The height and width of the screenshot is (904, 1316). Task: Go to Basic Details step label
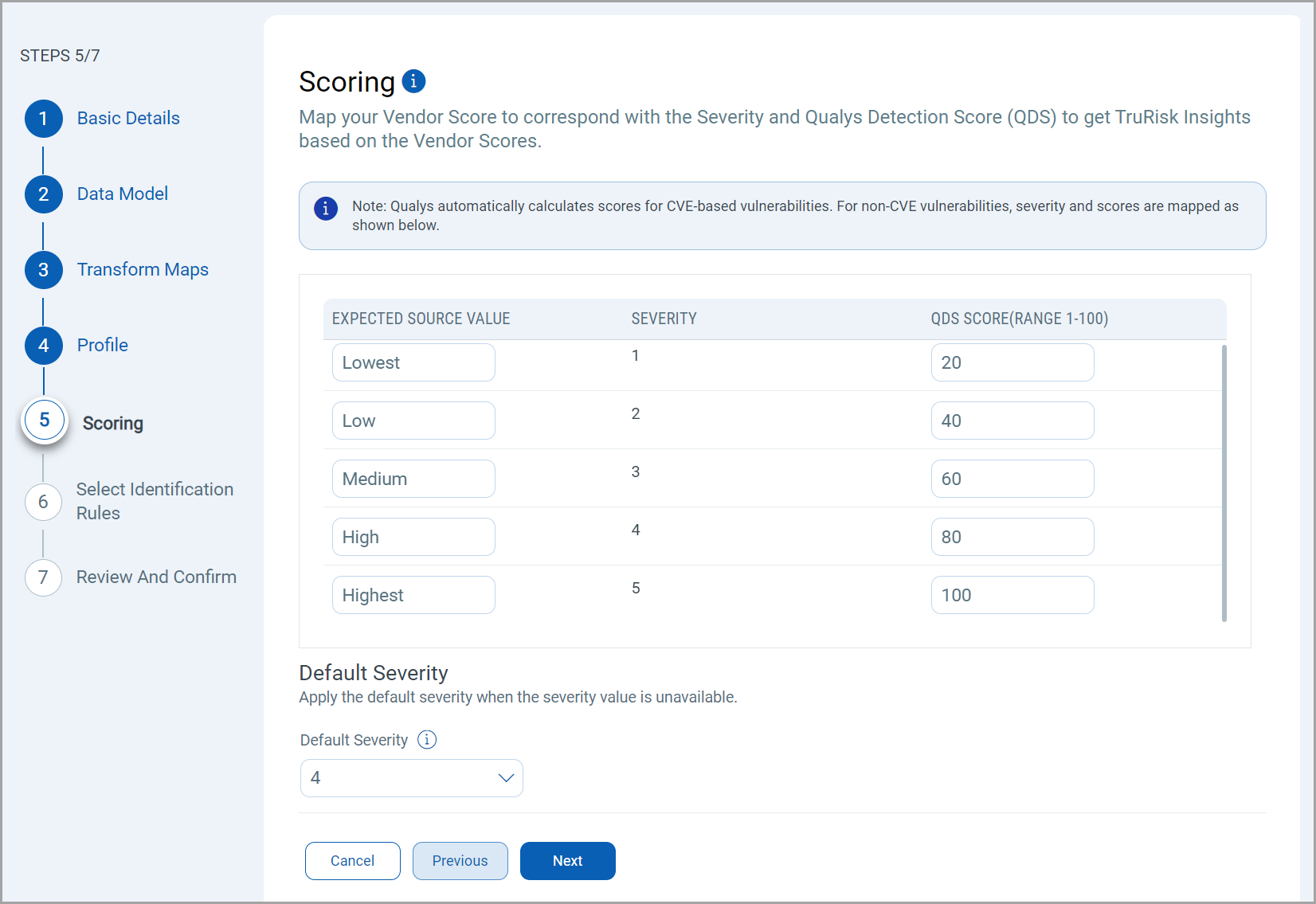click(128, 119)
